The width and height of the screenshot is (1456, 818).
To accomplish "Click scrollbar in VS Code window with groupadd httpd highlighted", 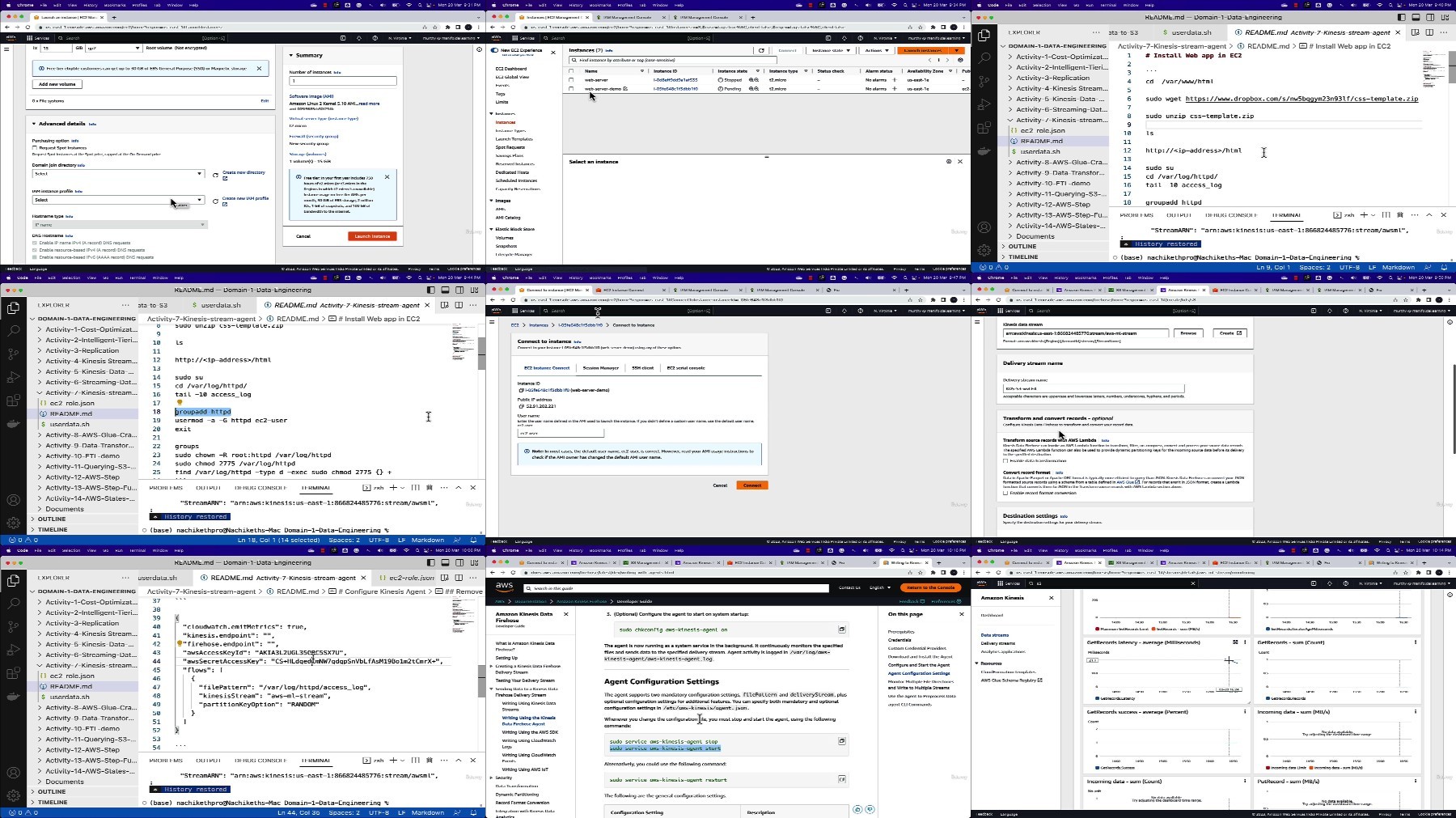I will [481, 353].
